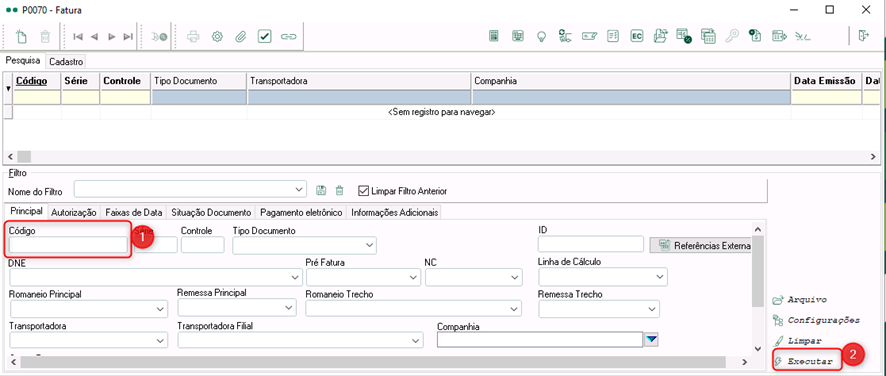
Task: Expand the Romaneio Trecho dropdown
Action: click(x=514, y=309)
